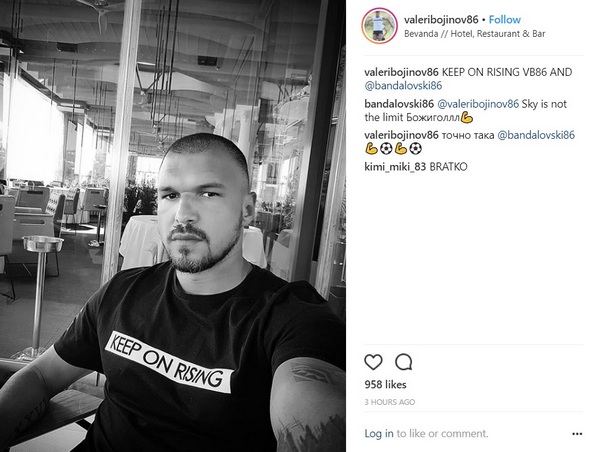Viewport: 600px width, 452px height.
Task: Open @bandalovski86 mention in the точно така reply
Action: tap(536, 135)
